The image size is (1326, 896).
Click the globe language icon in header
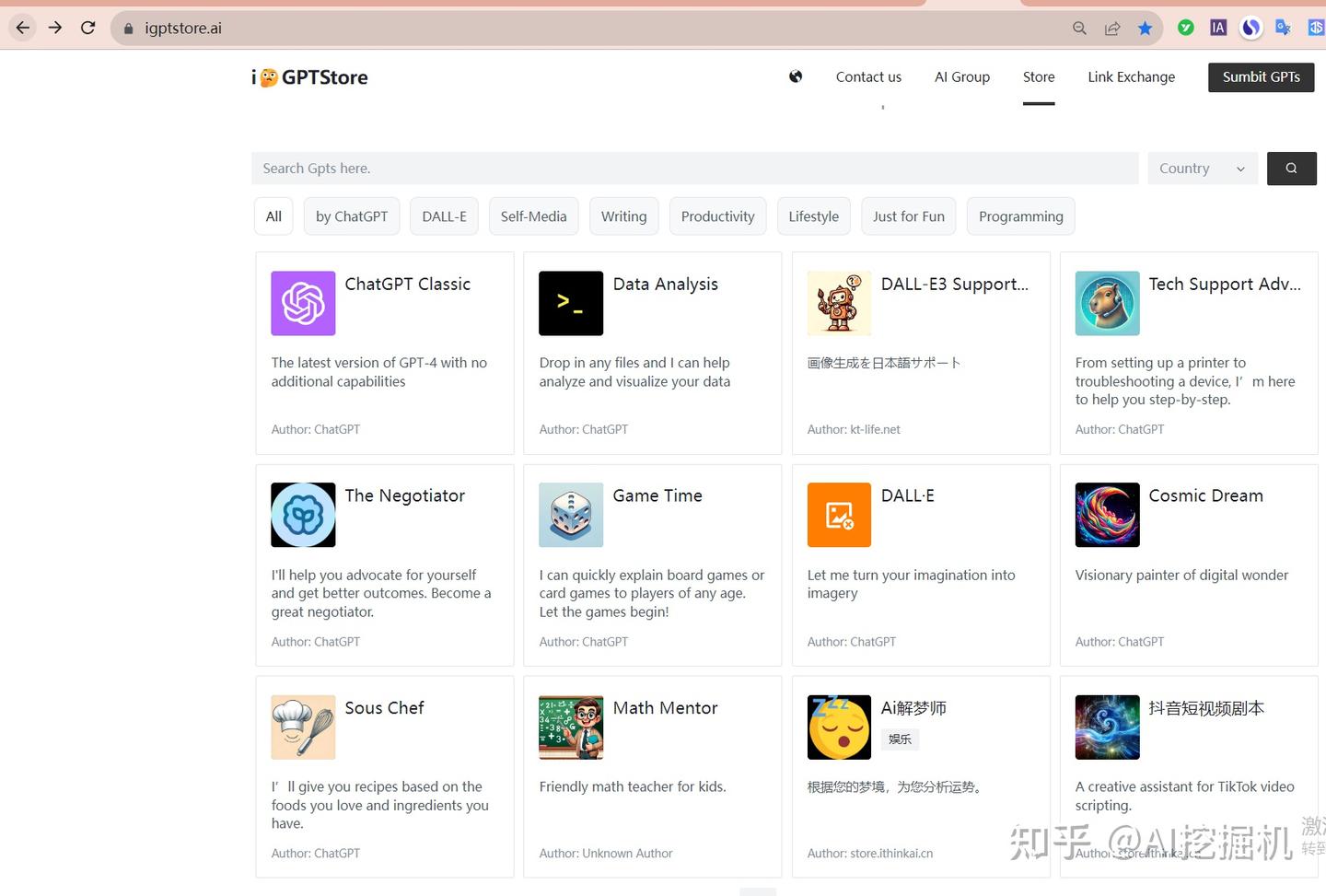(x=796, y=76)
